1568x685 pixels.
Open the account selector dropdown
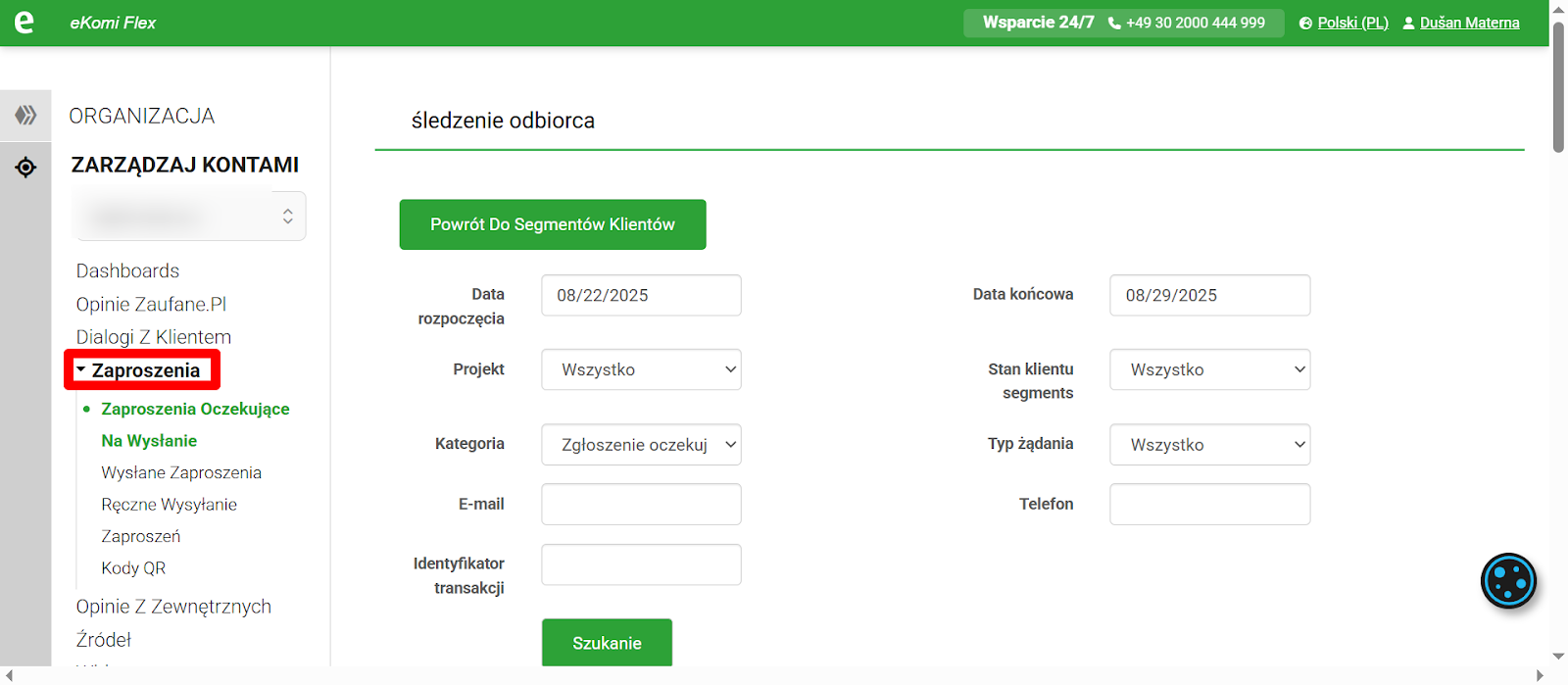tap(191, 217)
